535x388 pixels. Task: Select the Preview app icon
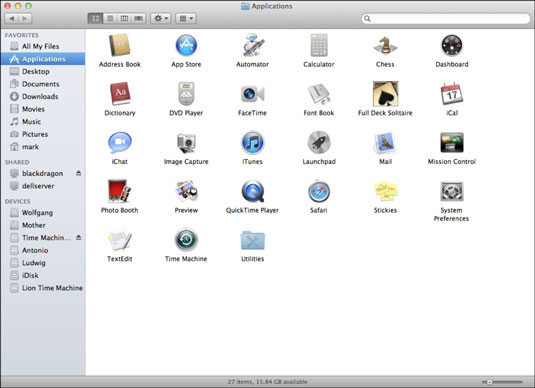pyautogui.click(x=186, y=191)
